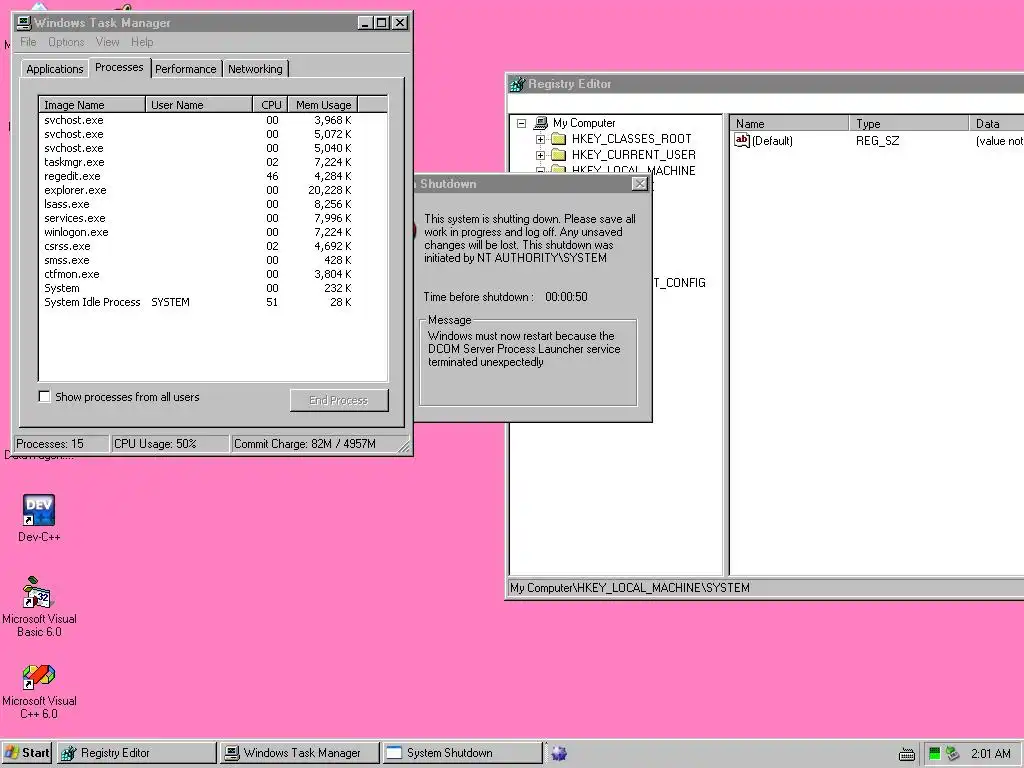Viewport: 1024px width, 768px height.
Task: Switch to Registry Editor taskbar button
Action: [x=136, y=753]
